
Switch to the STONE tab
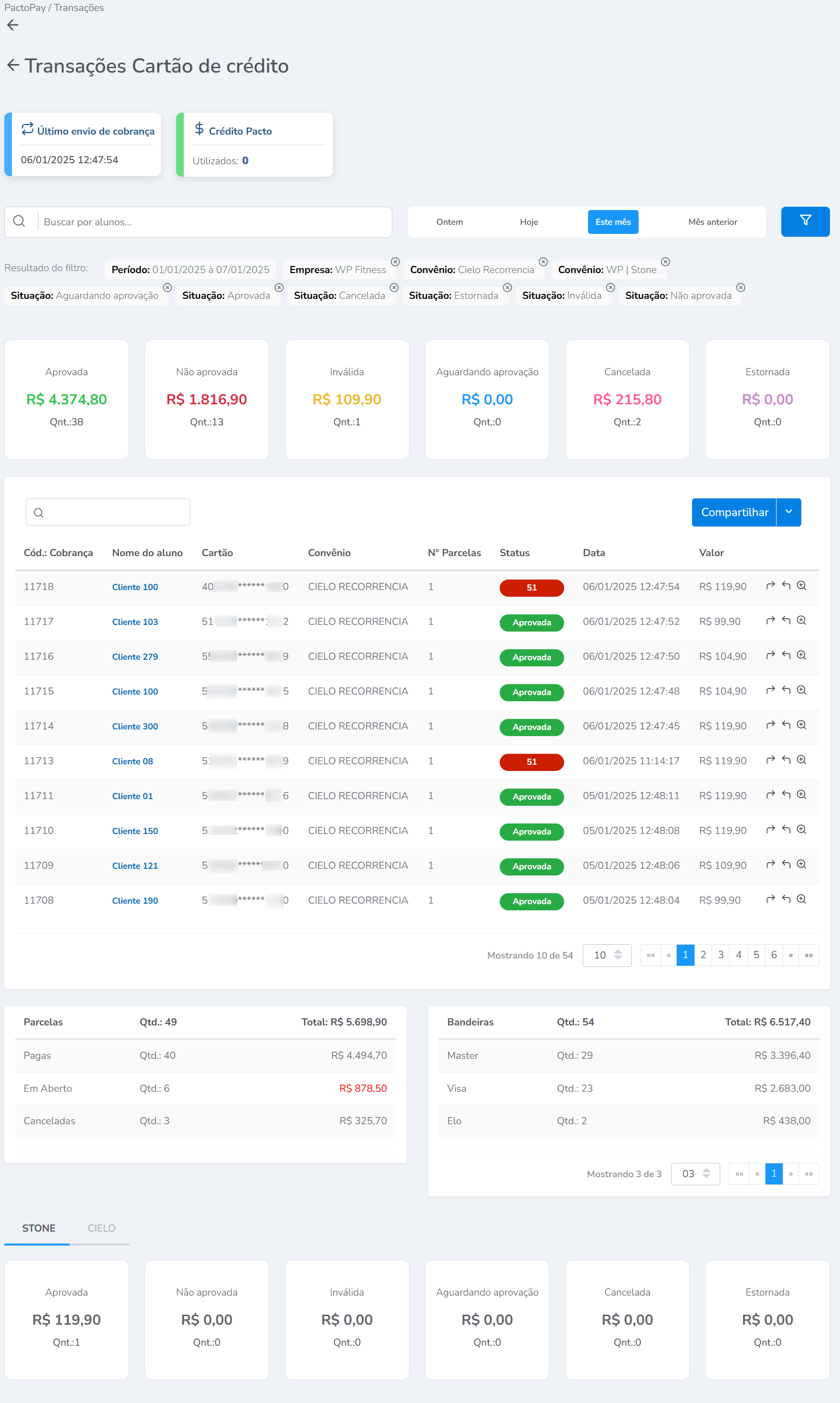[x=39, y=1228]
